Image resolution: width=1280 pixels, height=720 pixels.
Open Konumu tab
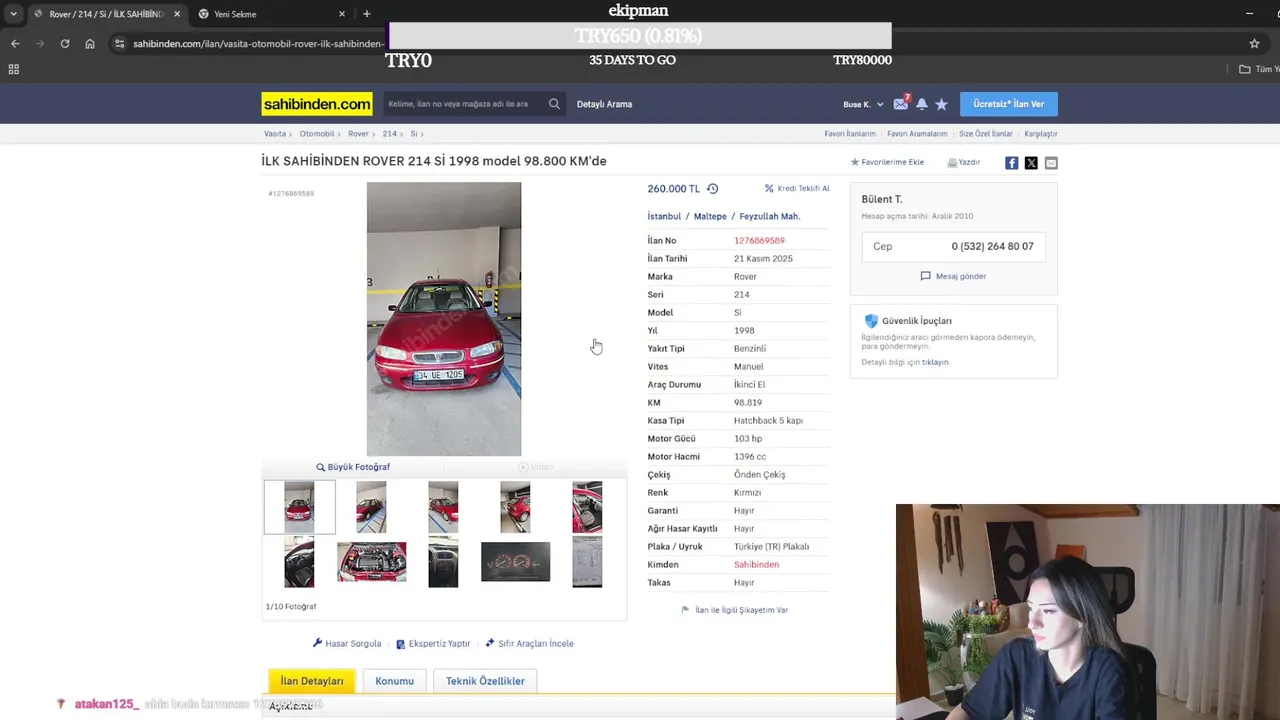[394, 681]
